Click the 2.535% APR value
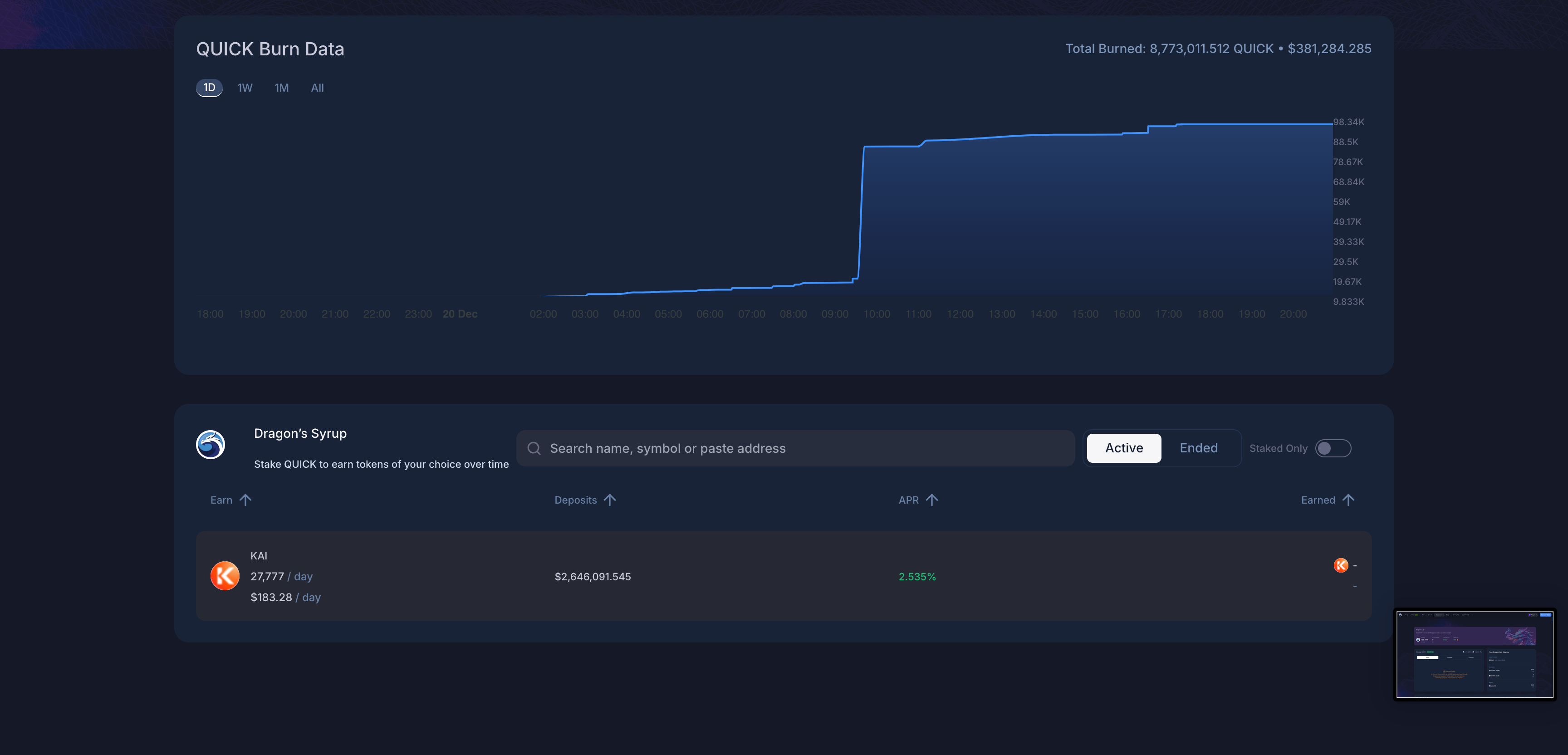 (x=917, y=577)
